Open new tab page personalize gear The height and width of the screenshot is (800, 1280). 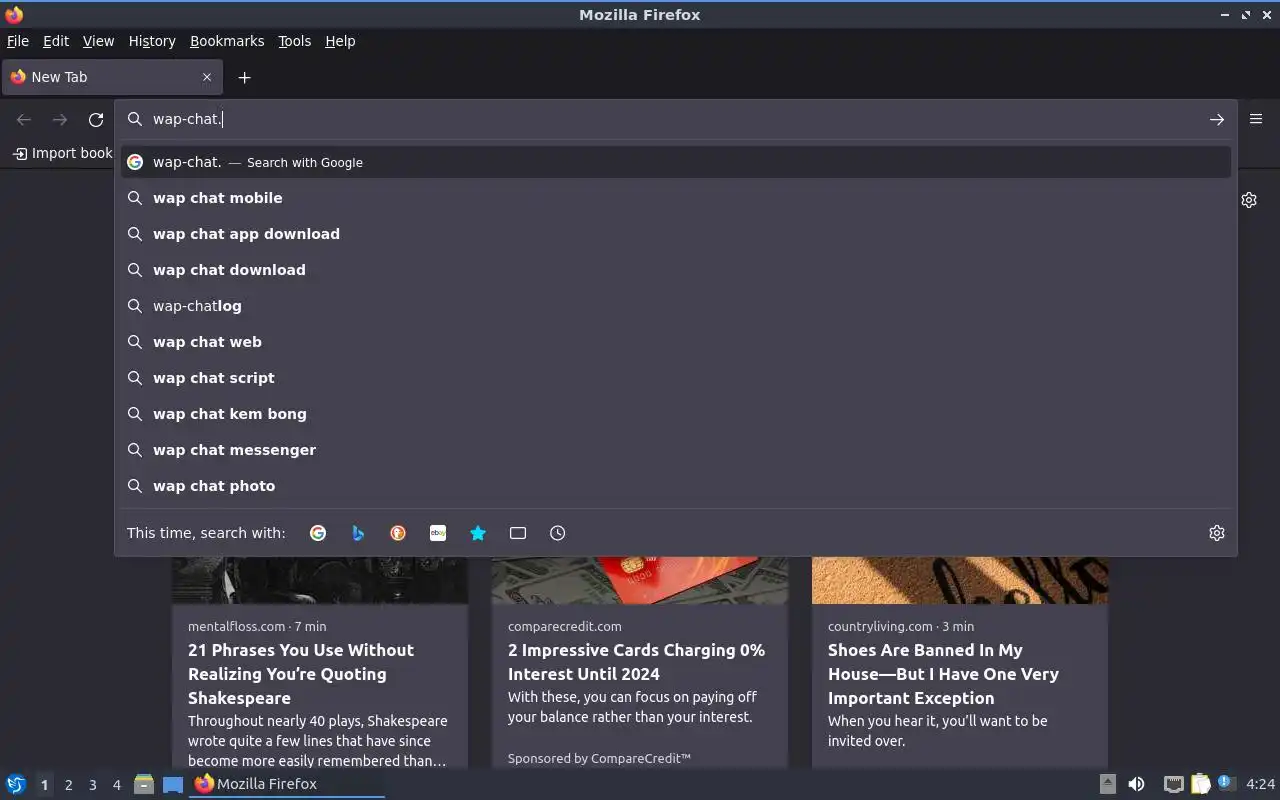[1249, 200]
